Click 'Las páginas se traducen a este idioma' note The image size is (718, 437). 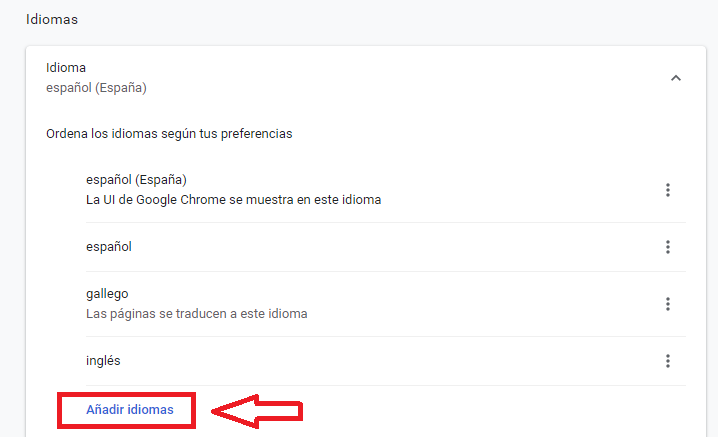(197, 314)
